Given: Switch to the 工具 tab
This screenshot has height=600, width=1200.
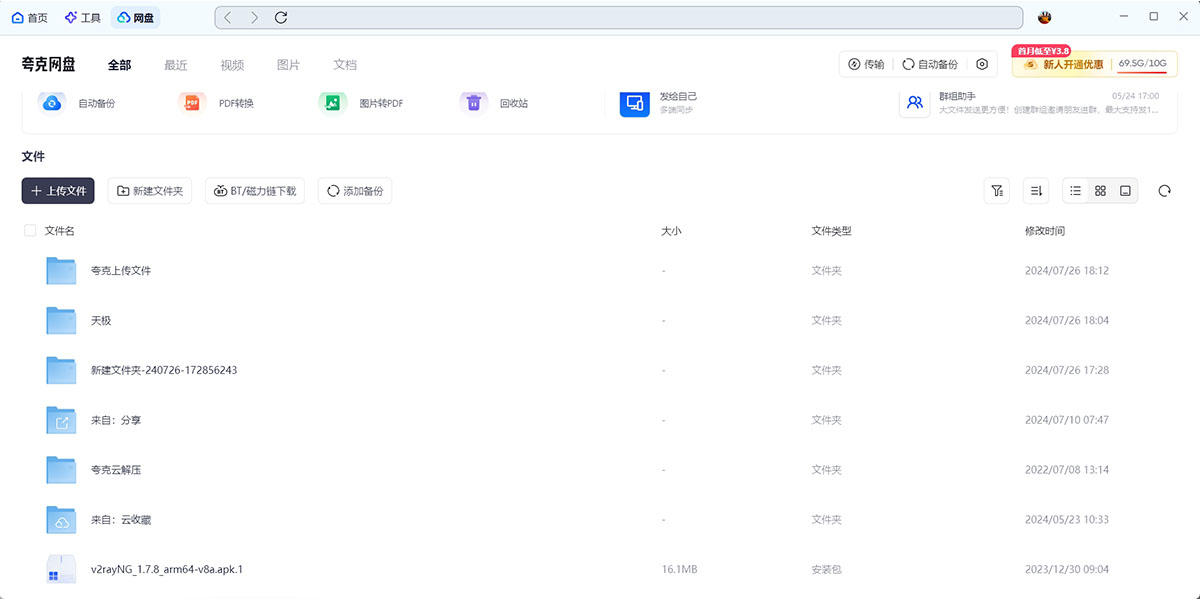Looking at the screenshot, I should (x=82, y=18).
